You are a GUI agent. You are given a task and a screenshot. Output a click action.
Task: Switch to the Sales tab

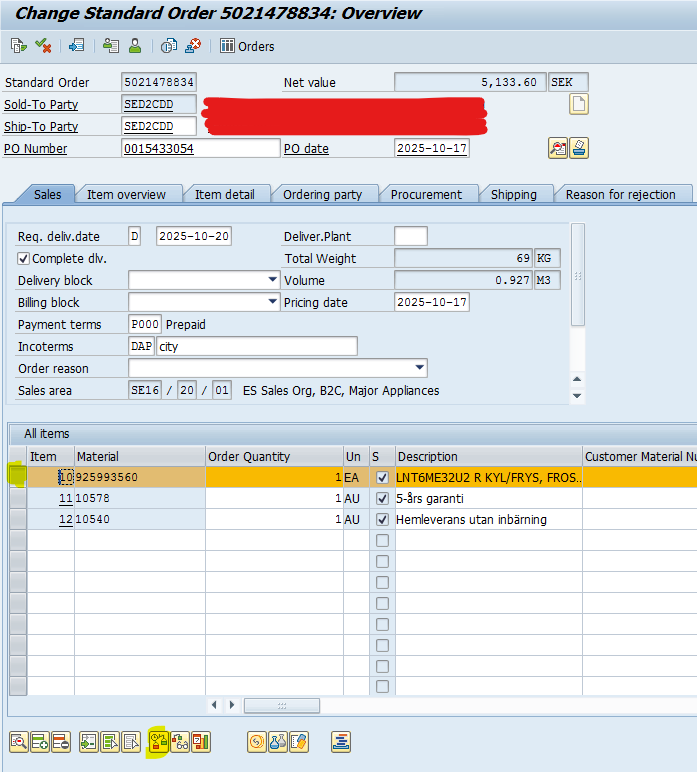tap(47, 194)
